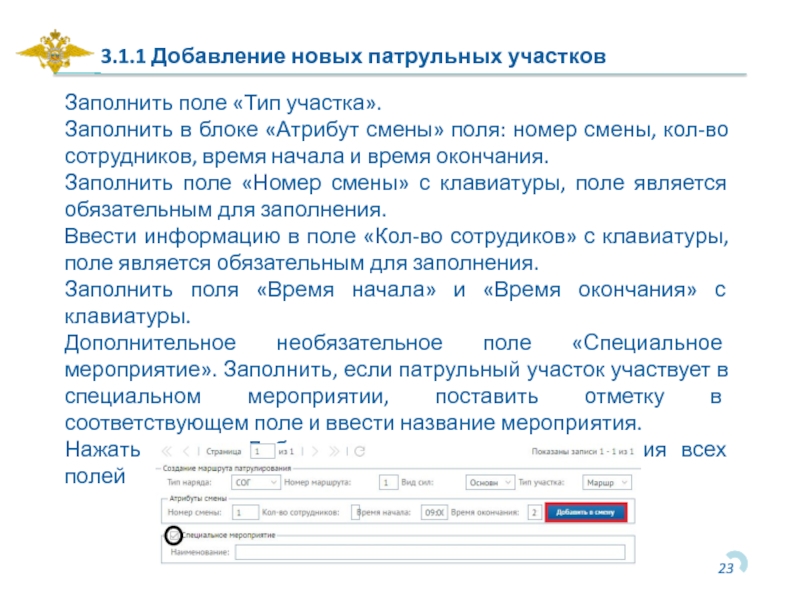Go to previous page with single-left arrow
The image size is (800, 600).
pos(186,451)
